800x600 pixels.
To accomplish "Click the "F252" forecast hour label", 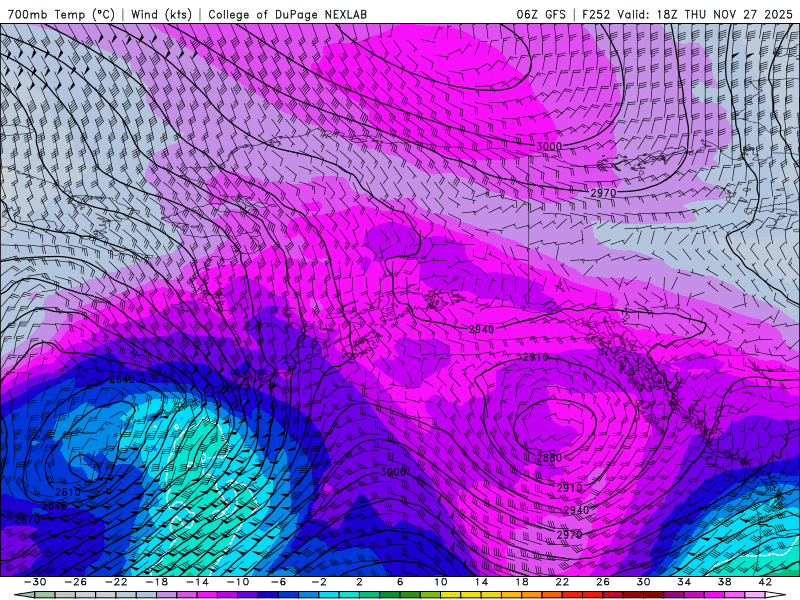I will (596, 14).
